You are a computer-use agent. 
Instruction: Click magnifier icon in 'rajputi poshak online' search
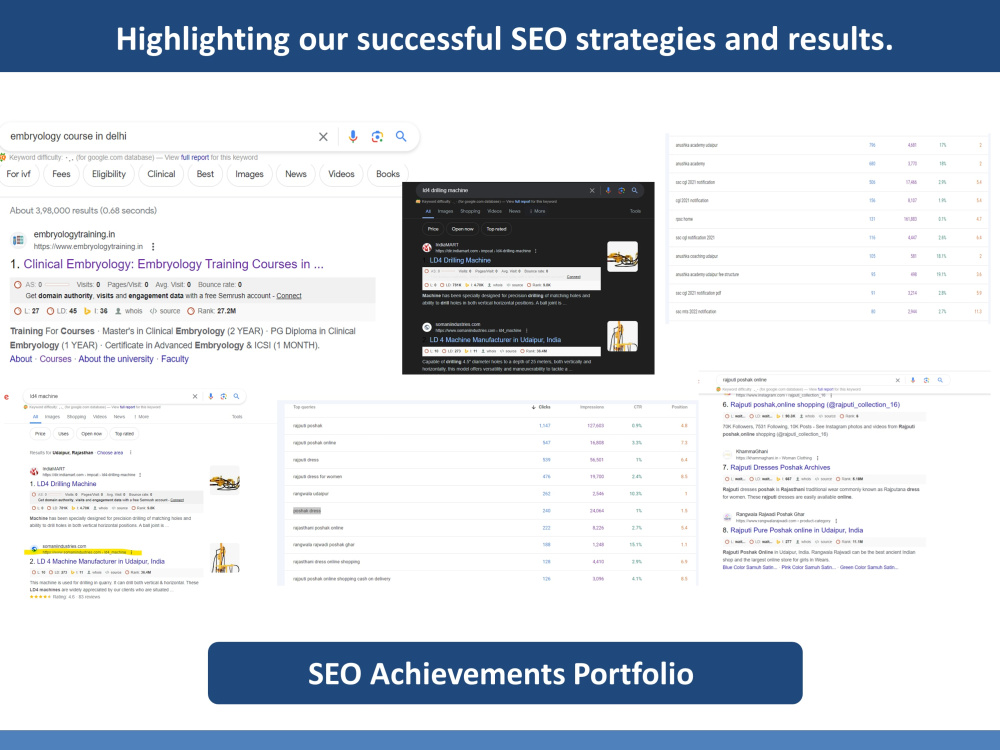940,380
